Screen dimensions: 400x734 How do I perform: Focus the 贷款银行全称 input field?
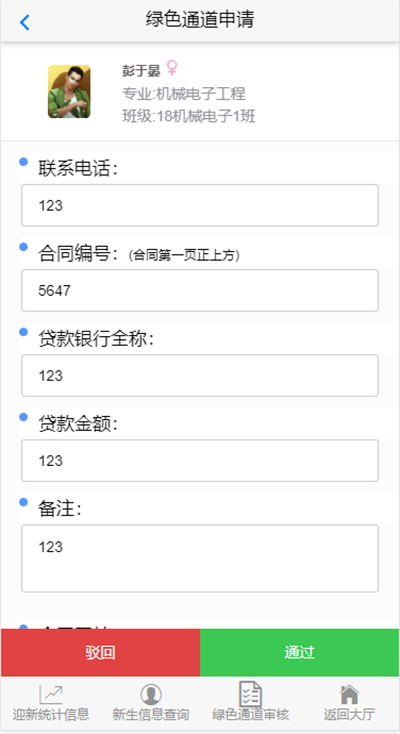(x=200, y=375)
